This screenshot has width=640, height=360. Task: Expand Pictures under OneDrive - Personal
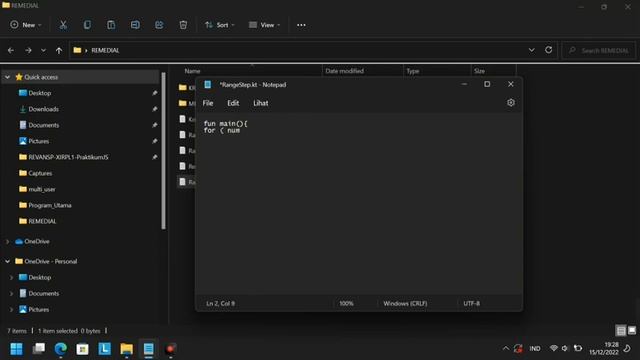tap(11, 309)
